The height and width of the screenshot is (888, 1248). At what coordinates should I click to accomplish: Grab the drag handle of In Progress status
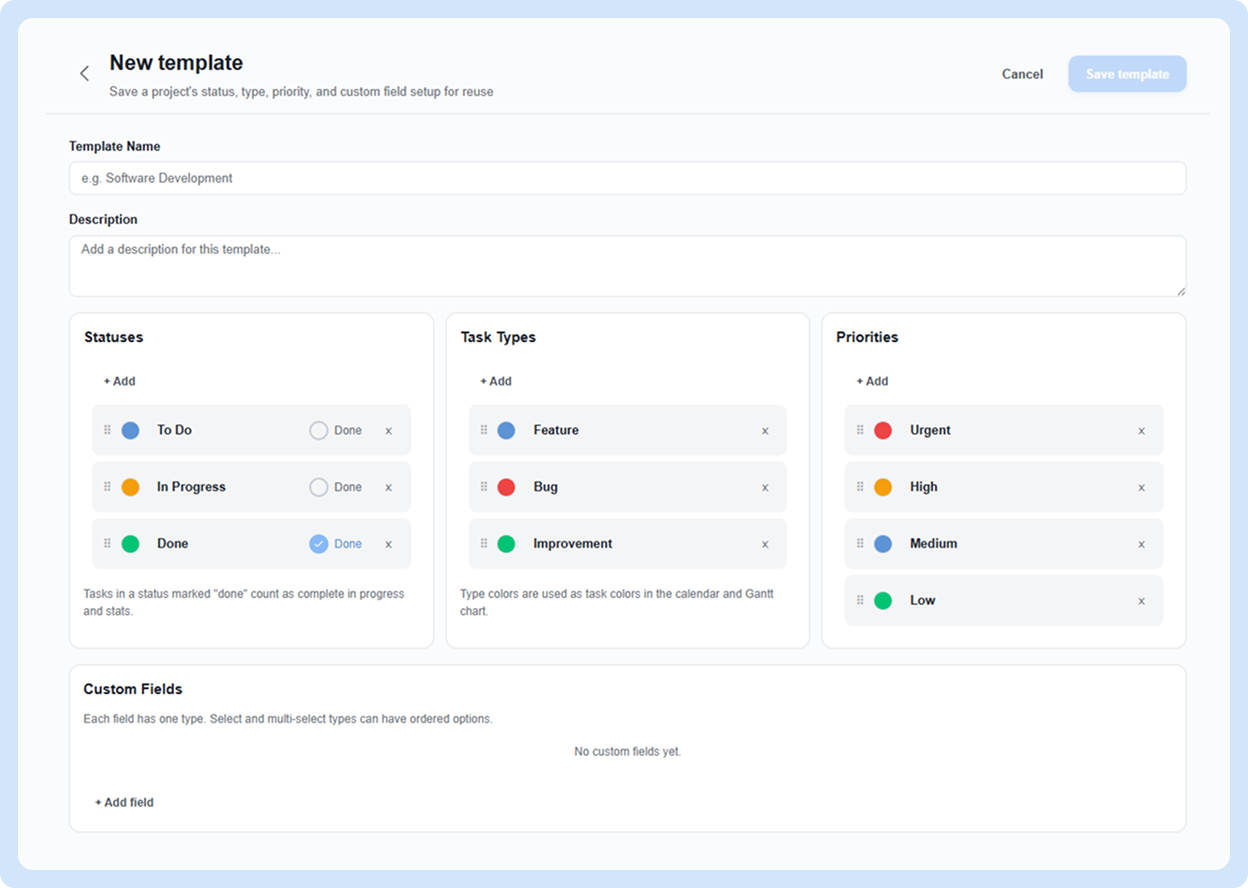(107, 487)
